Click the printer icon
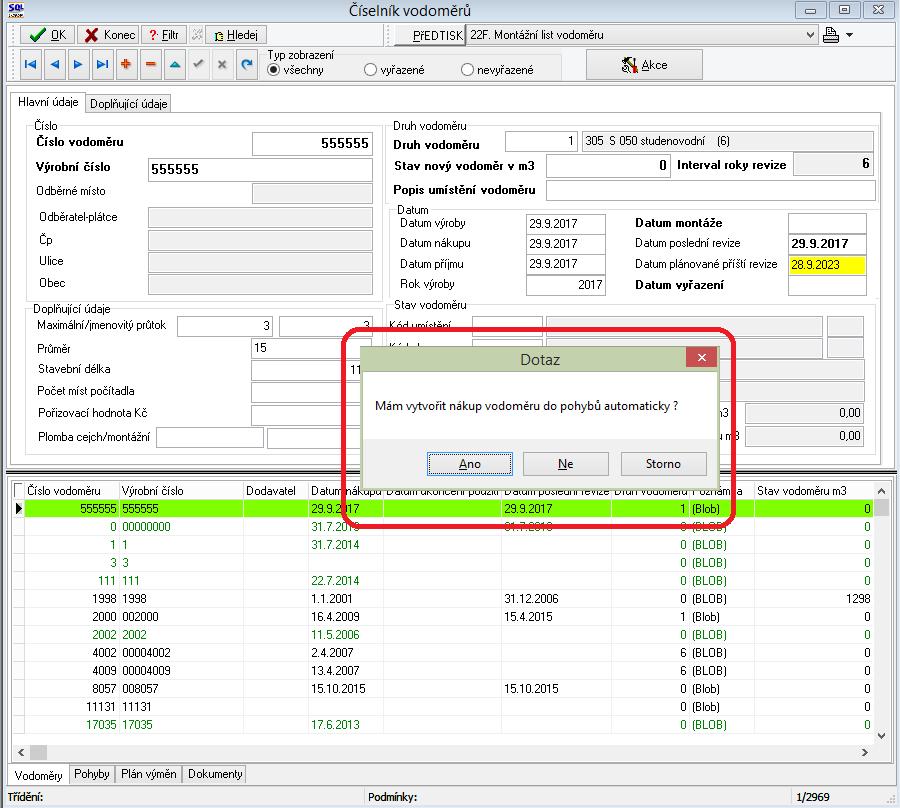The height and width of the screenshot is (808, 900). 831,35
